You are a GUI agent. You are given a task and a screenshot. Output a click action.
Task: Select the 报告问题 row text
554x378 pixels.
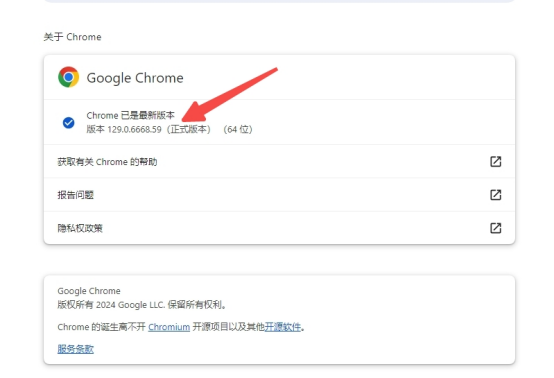[x=76, y=195]
